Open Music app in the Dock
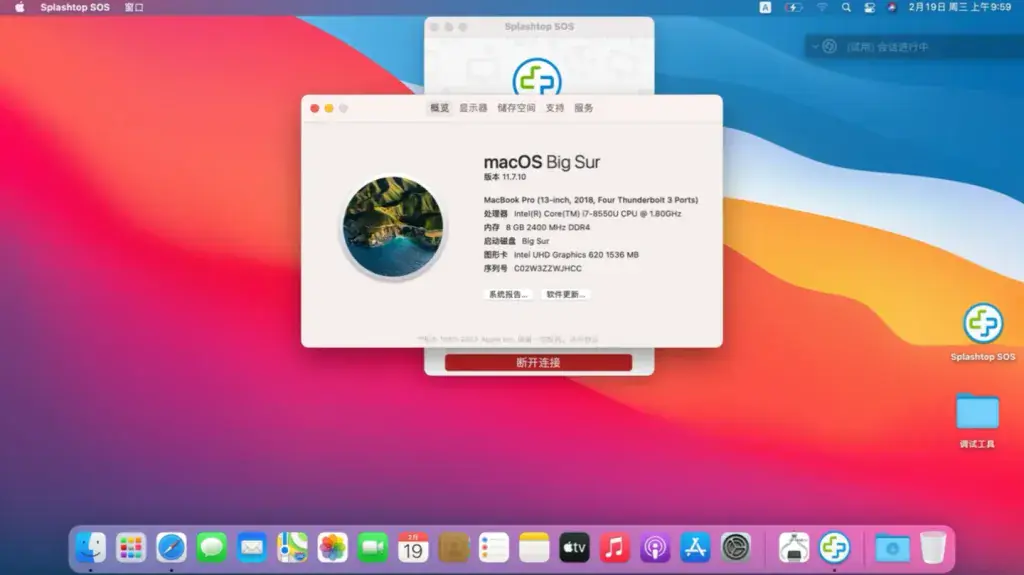This screenshot has height=575, width=1024. 615,548
